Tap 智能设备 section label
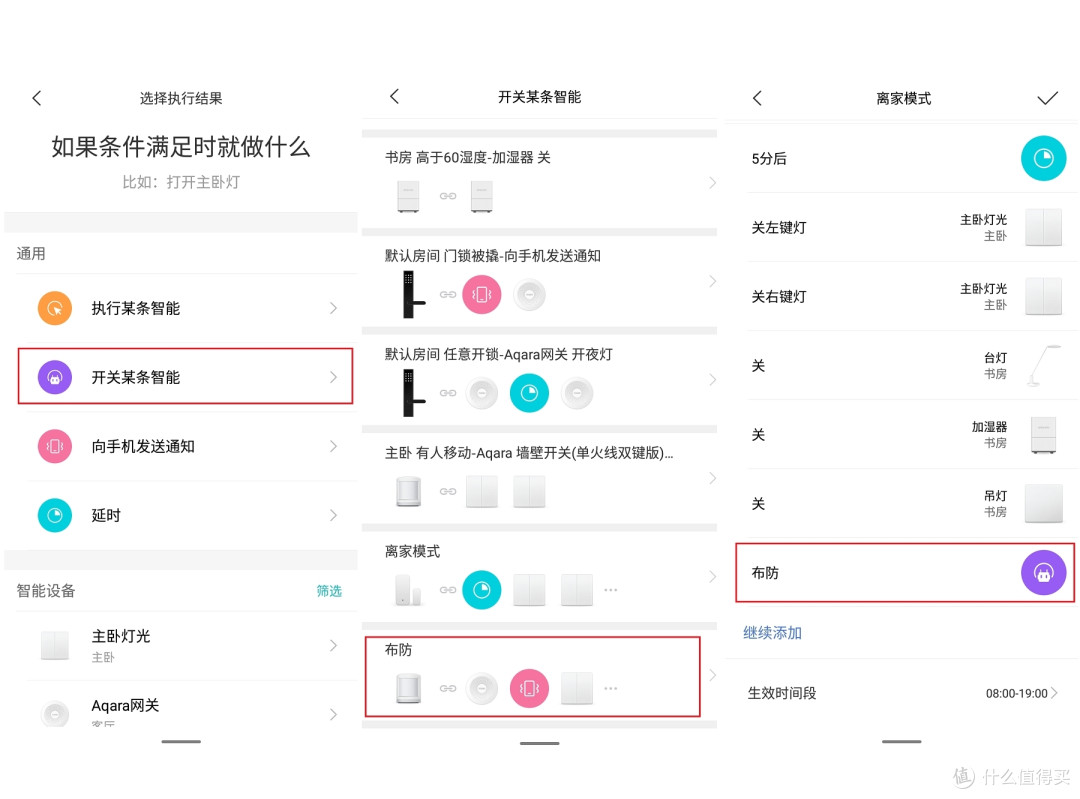1080x799 pixels. pos(45,590)
